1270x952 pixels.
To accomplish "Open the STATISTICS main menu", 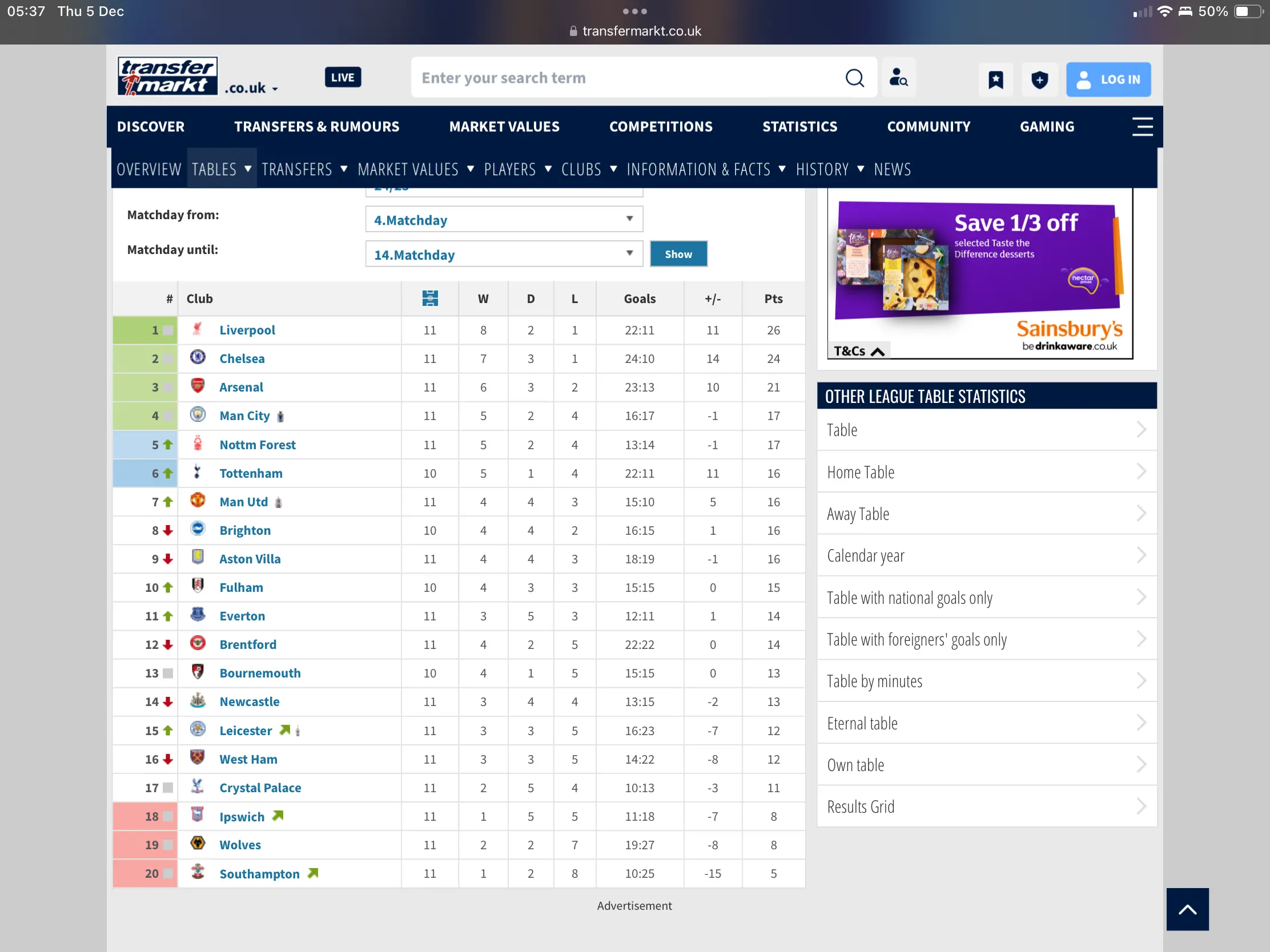I will [x=799, y=126].
